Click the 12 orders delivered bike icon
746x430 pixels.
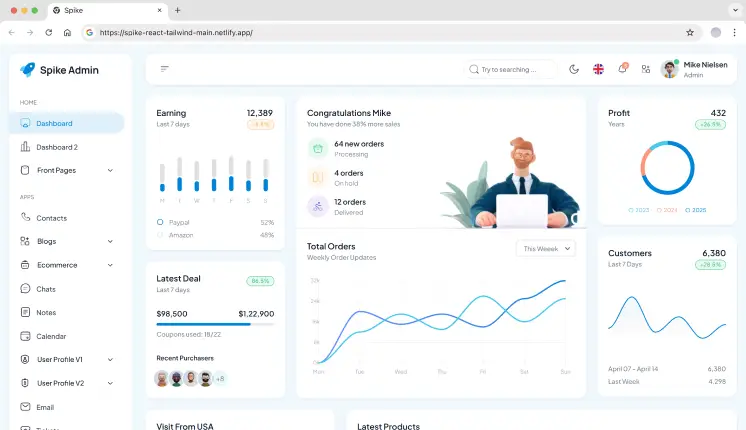click(x=318, y=207)
